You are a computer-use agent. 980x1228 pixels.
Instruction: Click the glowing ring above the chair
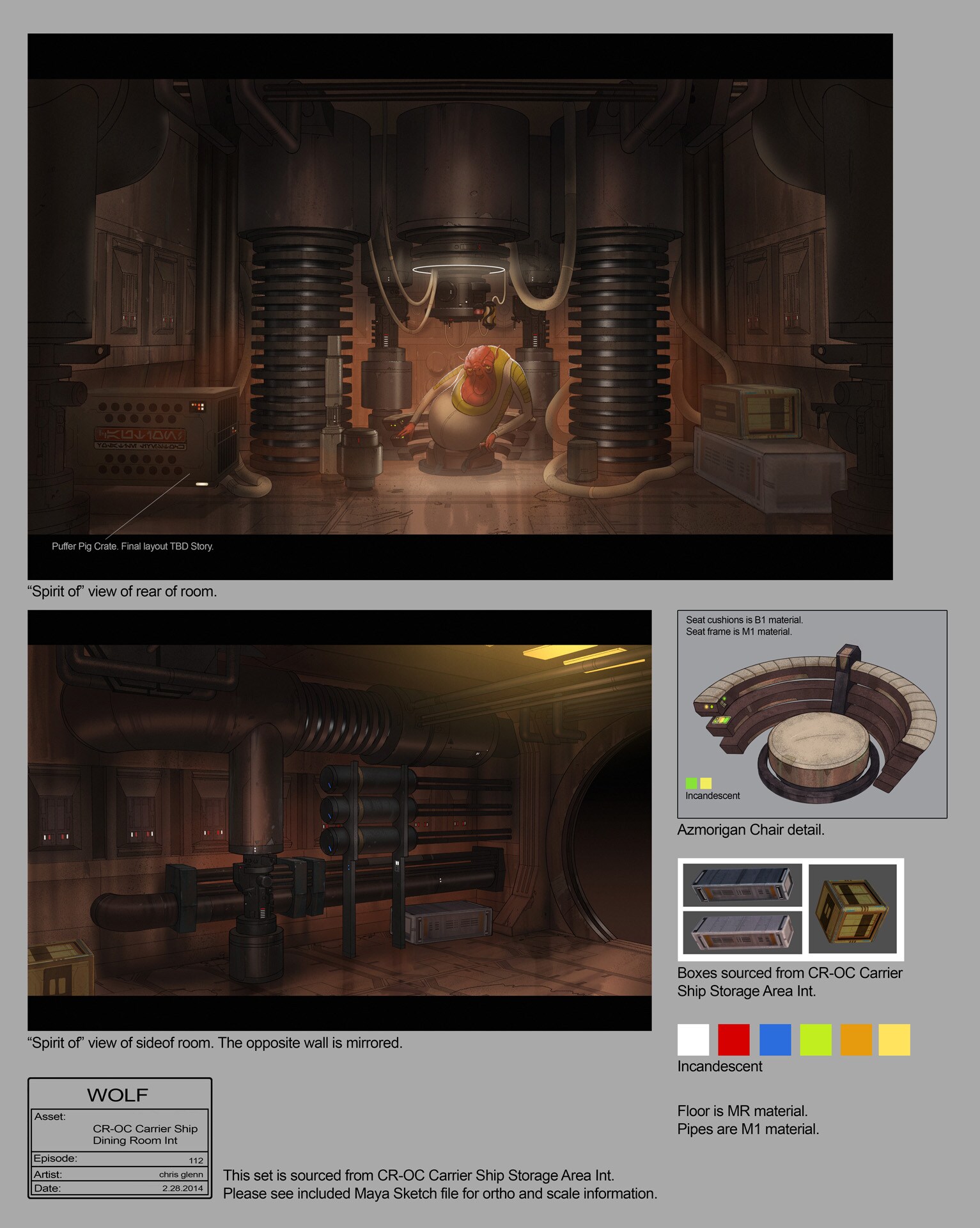(459, 269)
